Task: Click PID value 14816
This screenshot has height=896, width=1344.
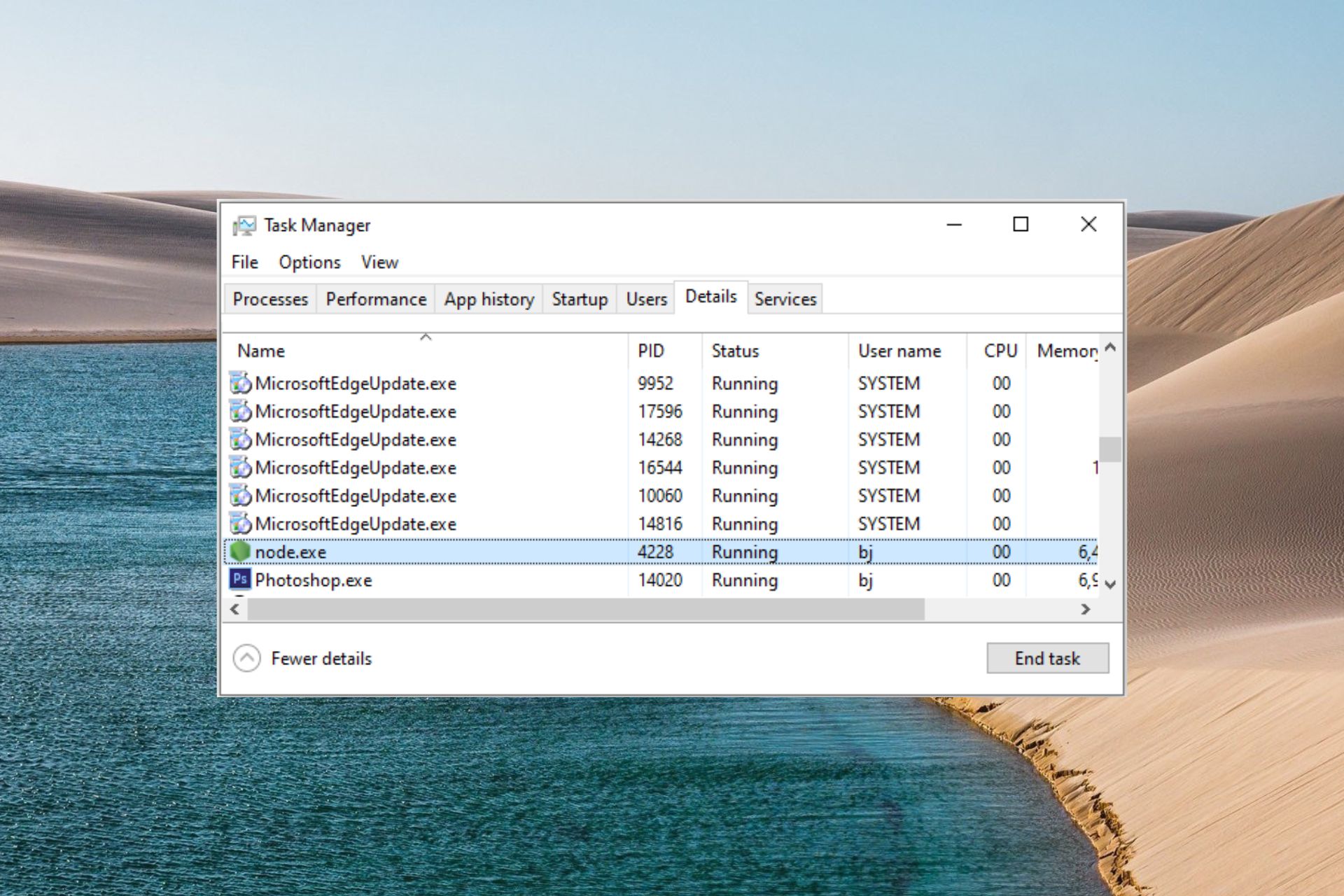Action: (x=659, y=524)
